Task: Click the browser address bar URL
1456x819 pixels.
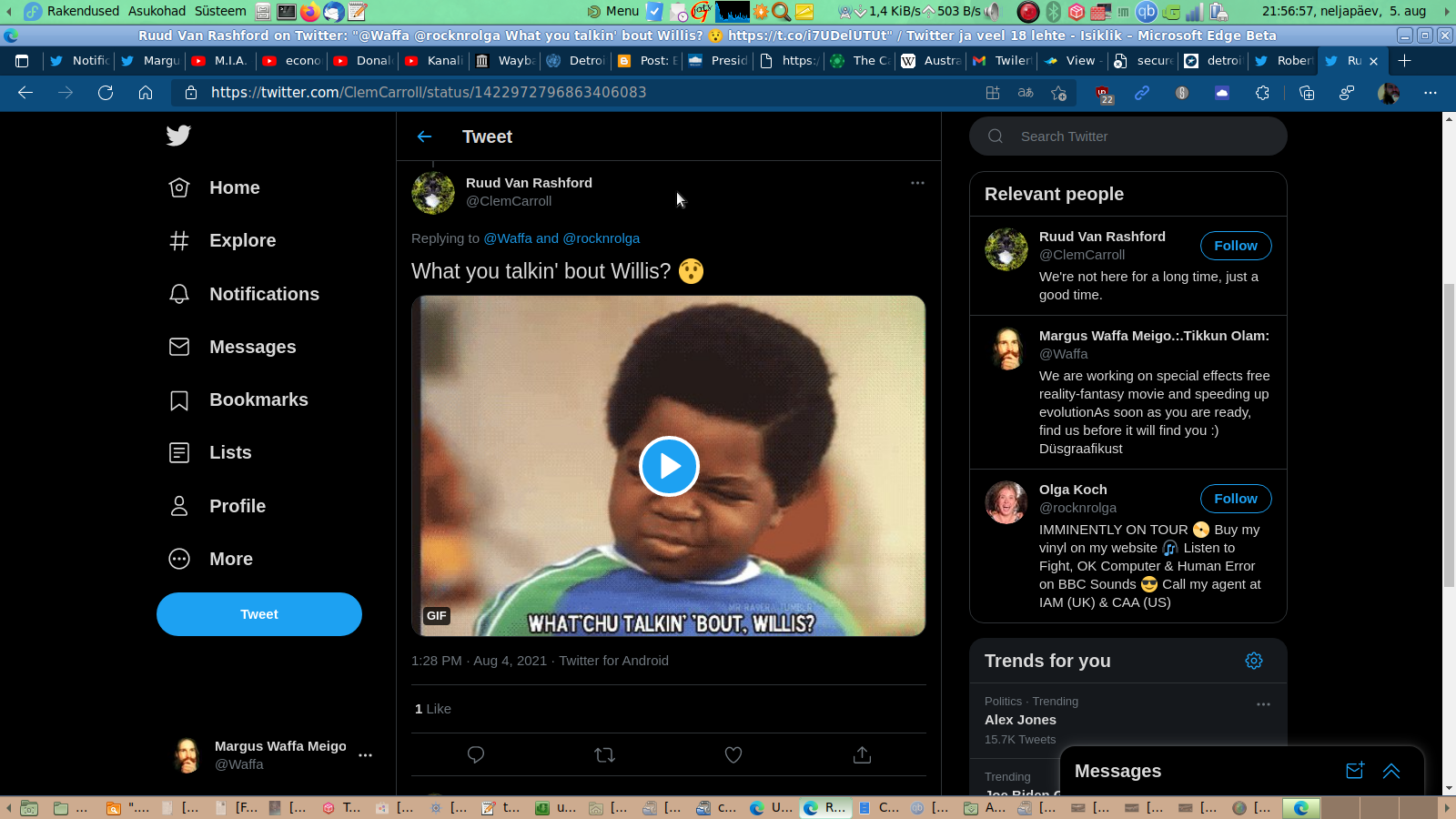Action: (x=429, y=93)
